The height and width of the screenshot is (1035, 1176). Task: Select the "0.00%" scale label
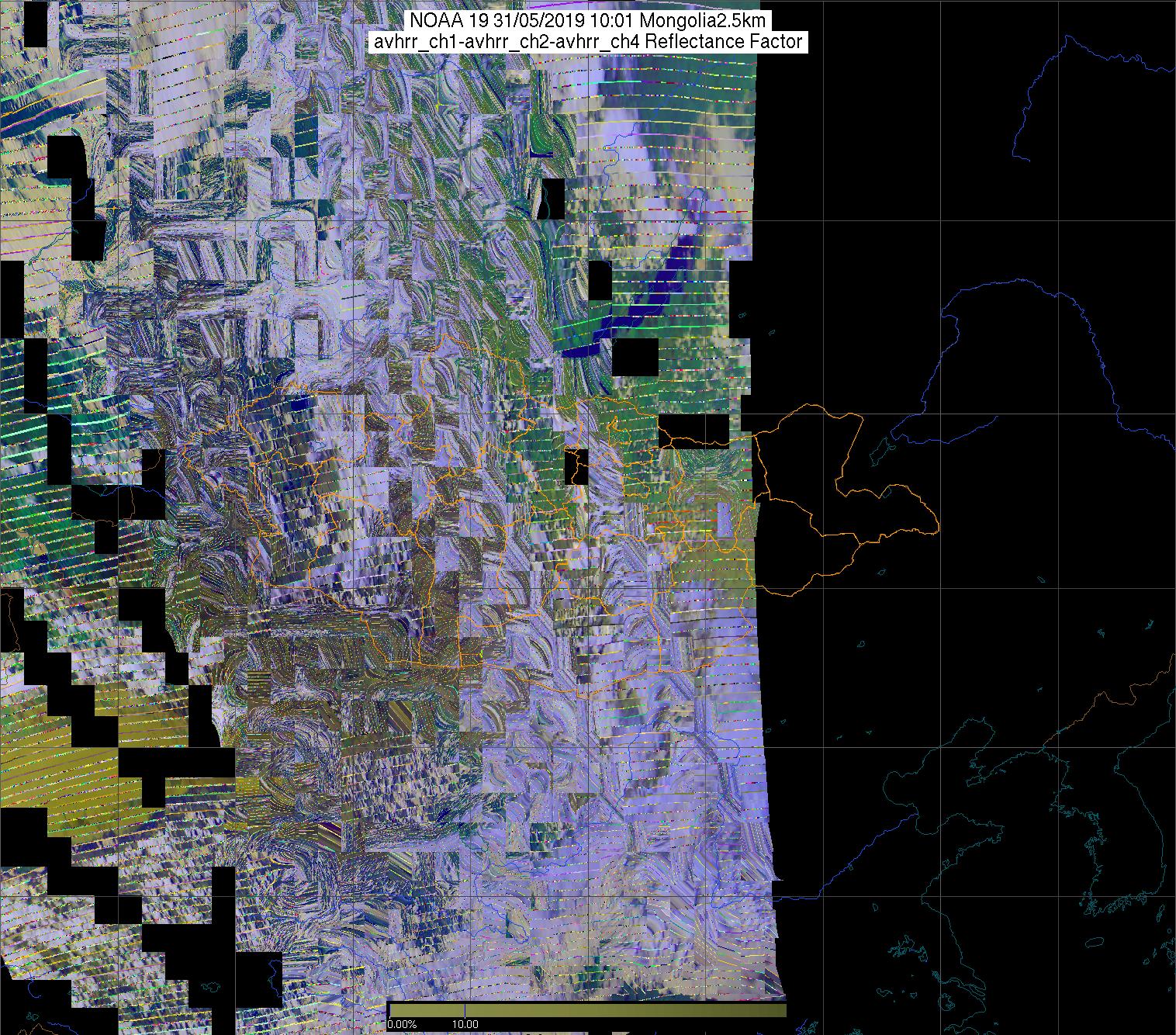(402, 1024)
